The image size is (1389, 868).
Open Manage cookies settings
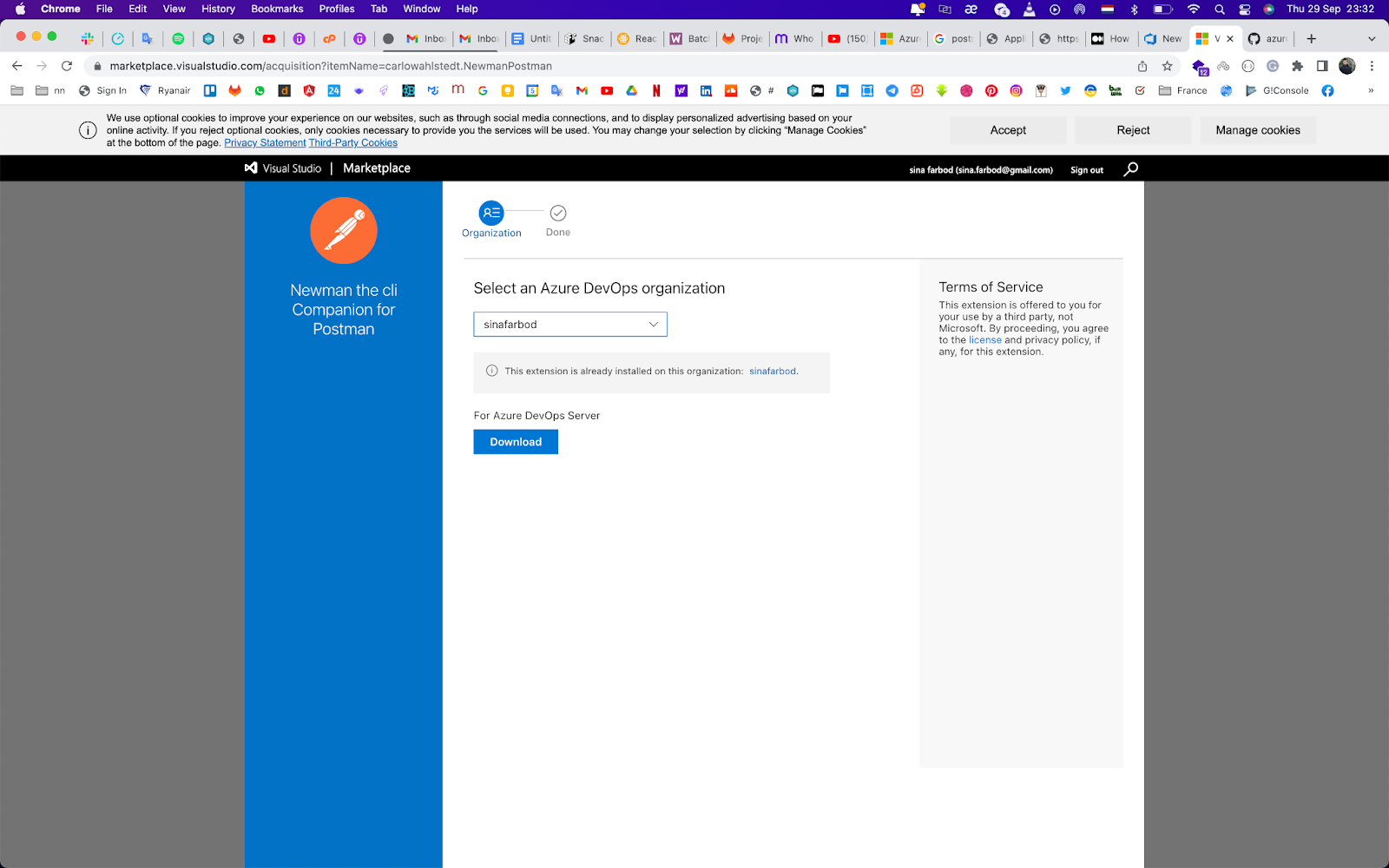pos(1258,130)
